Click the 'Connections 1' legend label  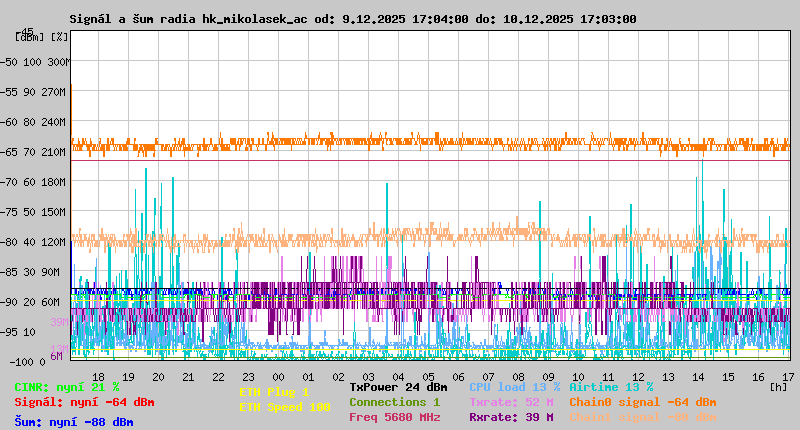point(394,402)
